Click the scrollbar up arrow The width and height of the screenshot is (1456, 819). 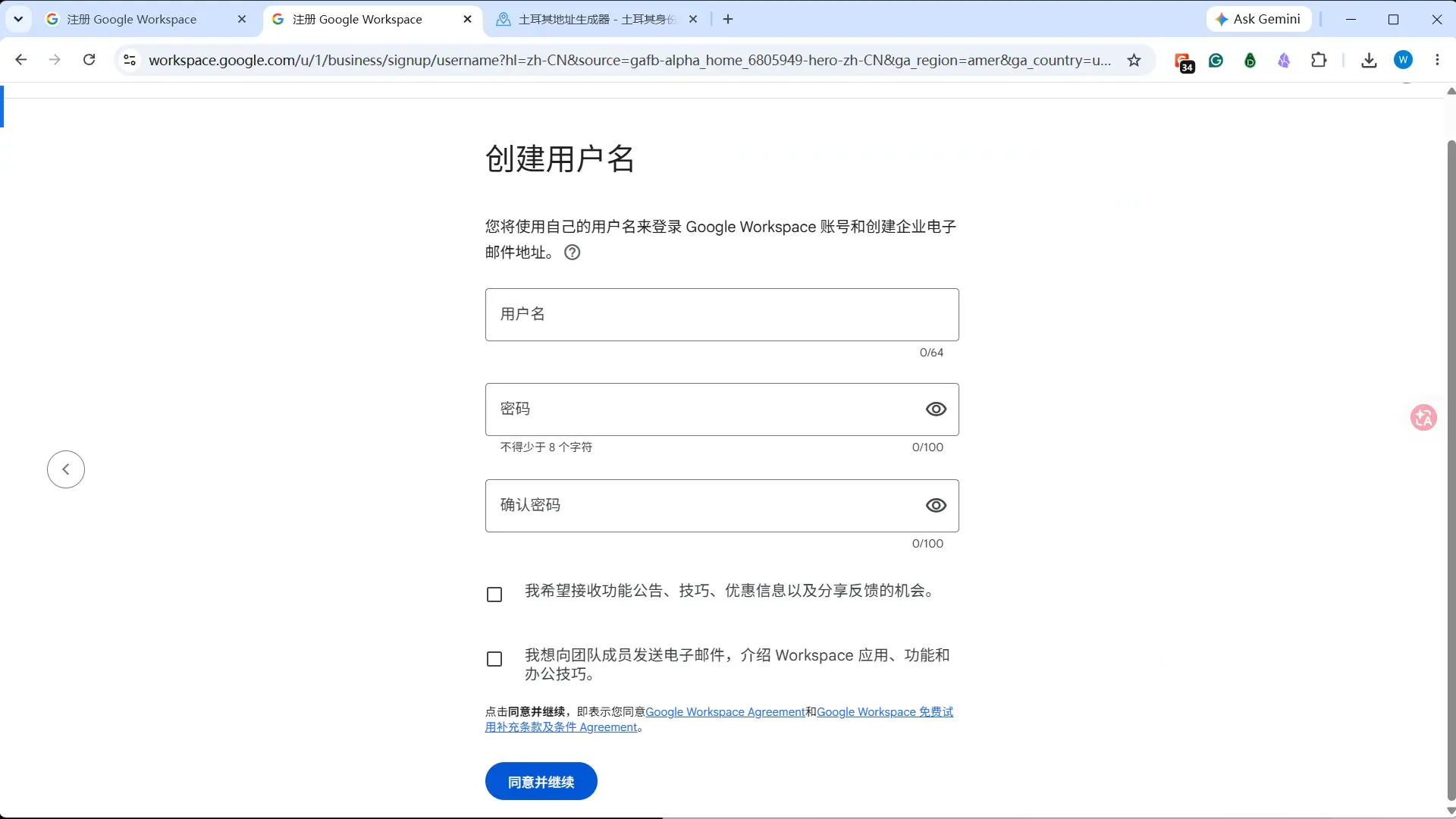(1451, 91)
